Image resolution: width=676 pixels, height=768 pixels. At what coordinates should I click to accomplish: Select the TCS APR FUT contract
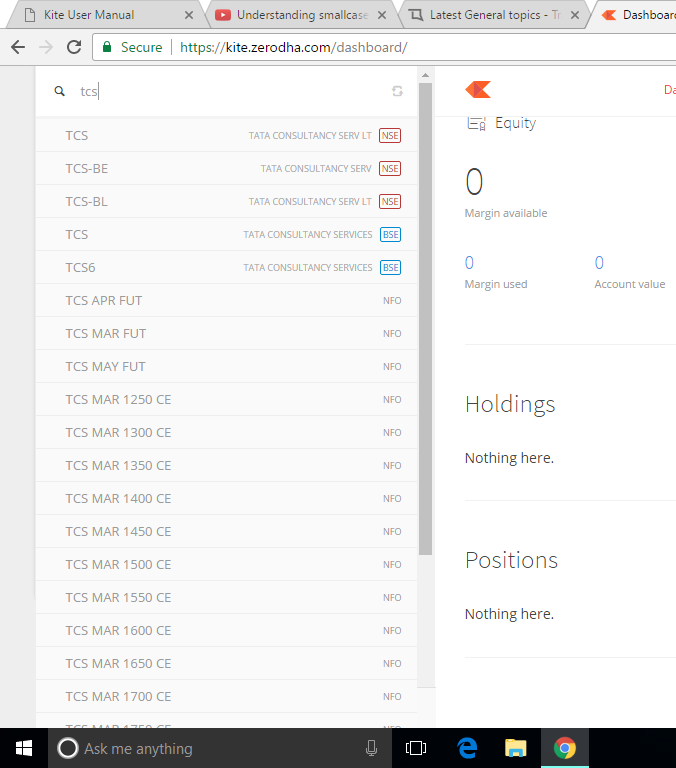(226, 300)
